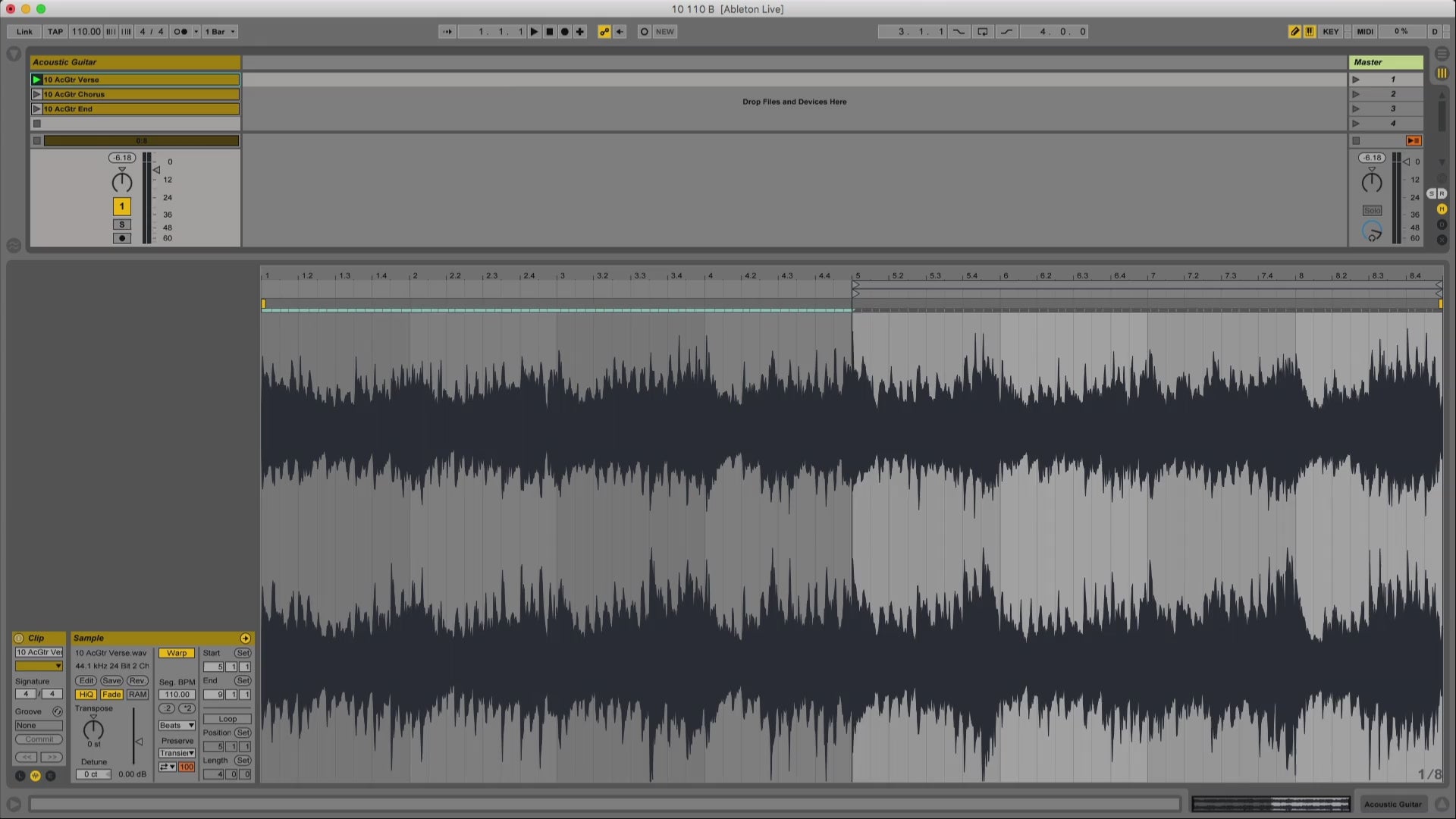
Task: Click the Re-enable Automation arrow icon
Action: click(620, 32)
